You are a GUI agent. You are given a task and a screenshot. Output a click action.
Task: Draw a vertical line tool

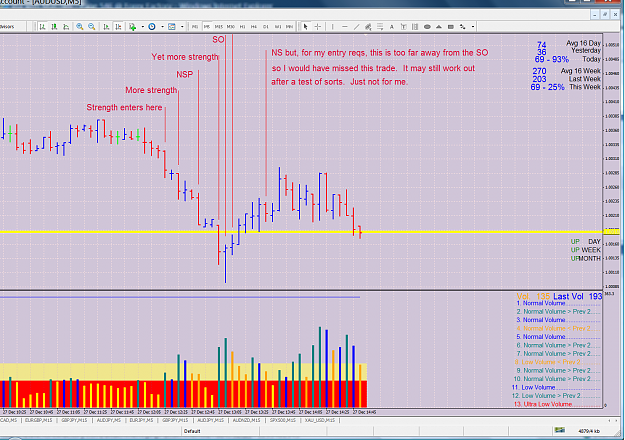[x=332, y=27]
